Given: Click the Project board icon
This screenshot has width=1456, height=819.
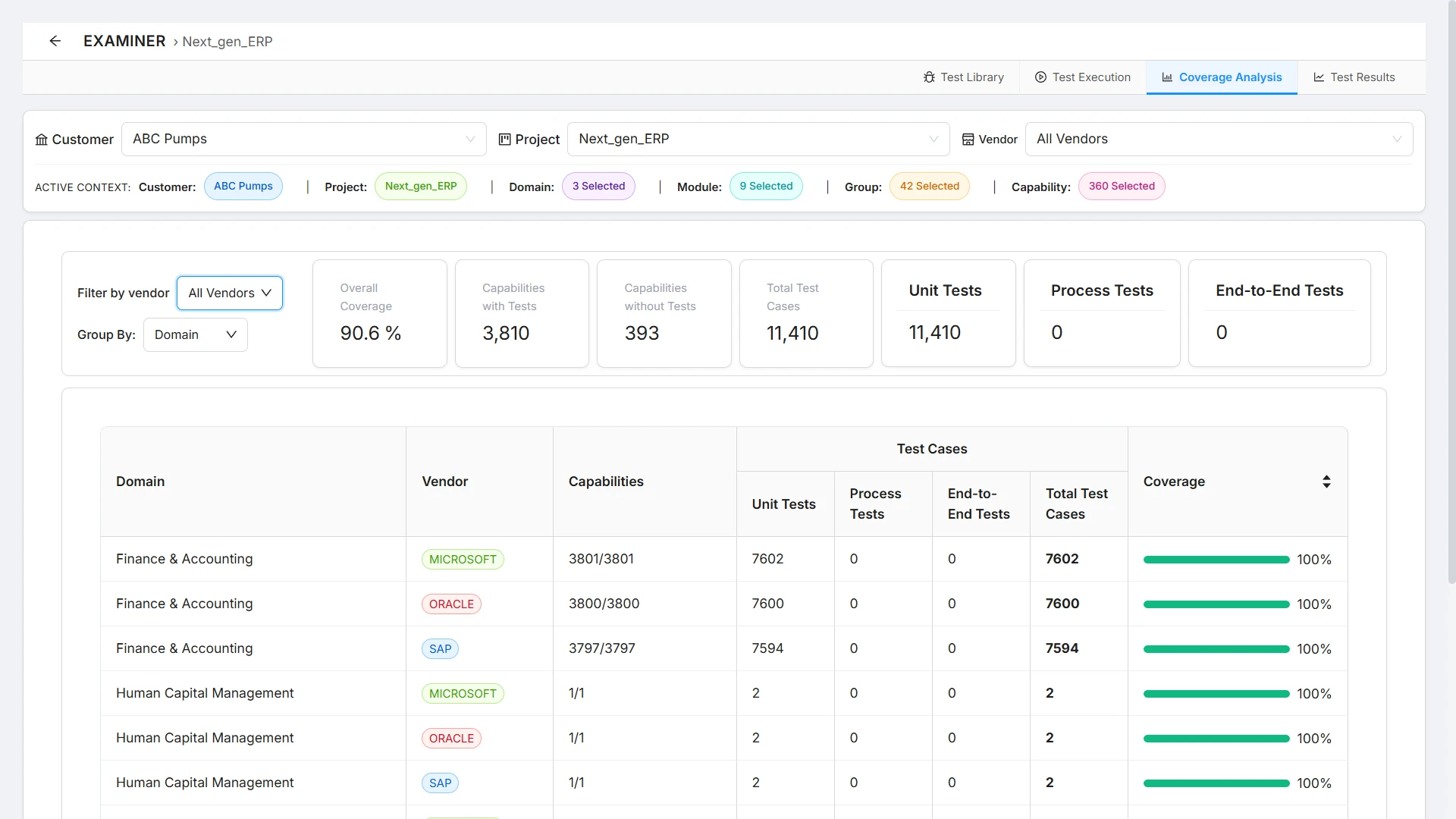Looking at the screenshot, I should pos(504,140).
